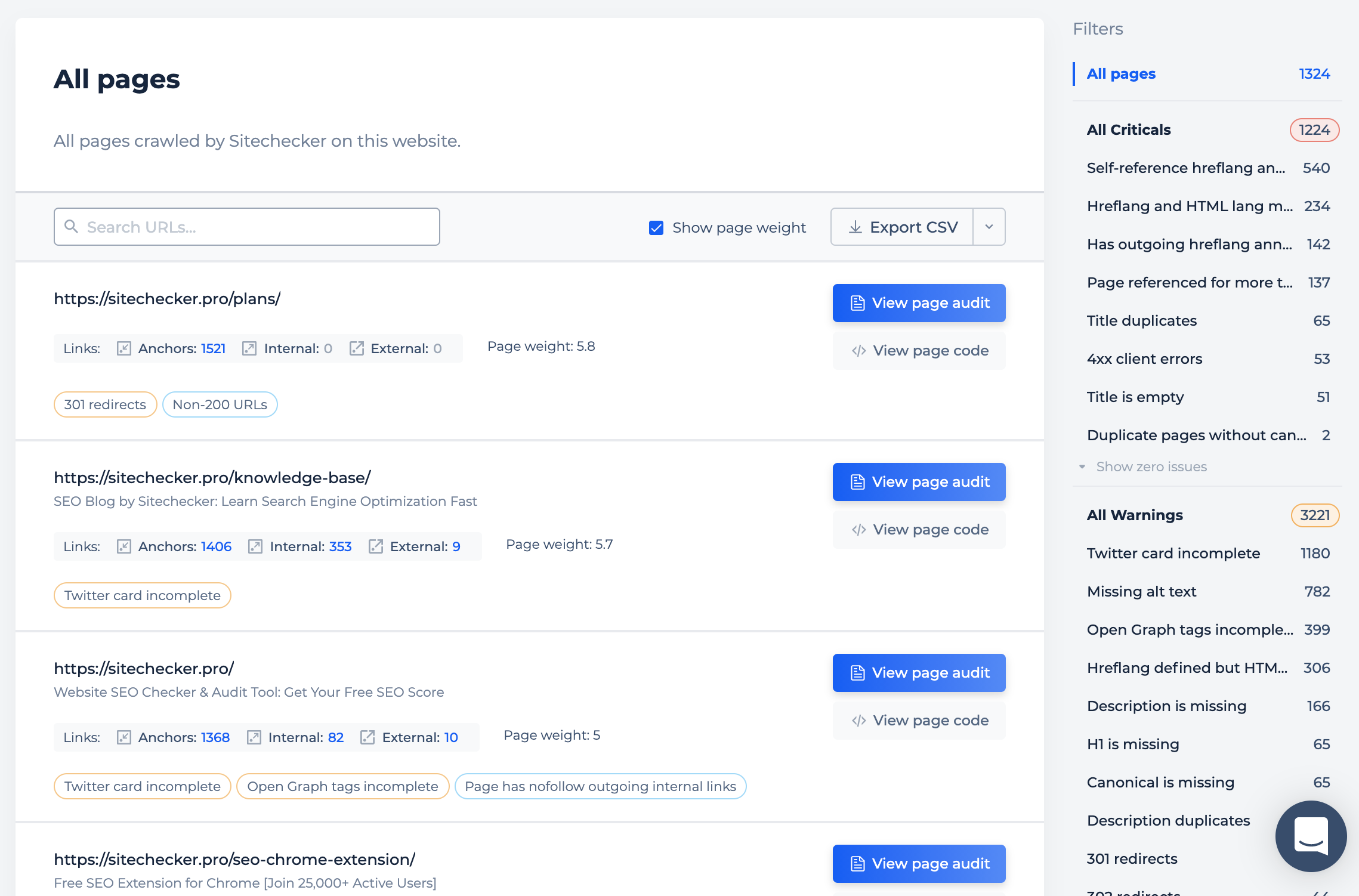Click code icon on knowledge-base View page code
Screen dimensions: 1359x896
point(858,530)
